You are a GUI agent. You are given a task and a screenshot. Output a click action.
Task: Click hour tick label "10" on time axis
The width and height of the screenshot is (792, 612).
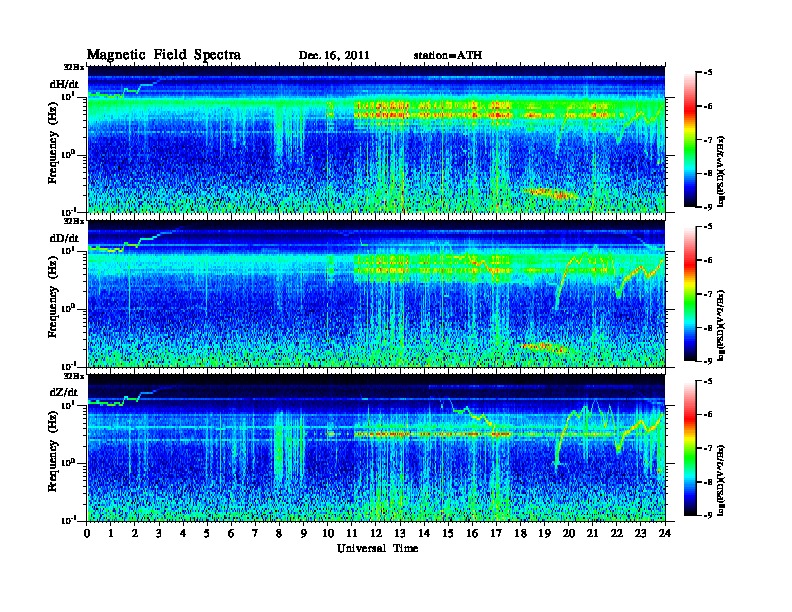click(x=328, y=533)
